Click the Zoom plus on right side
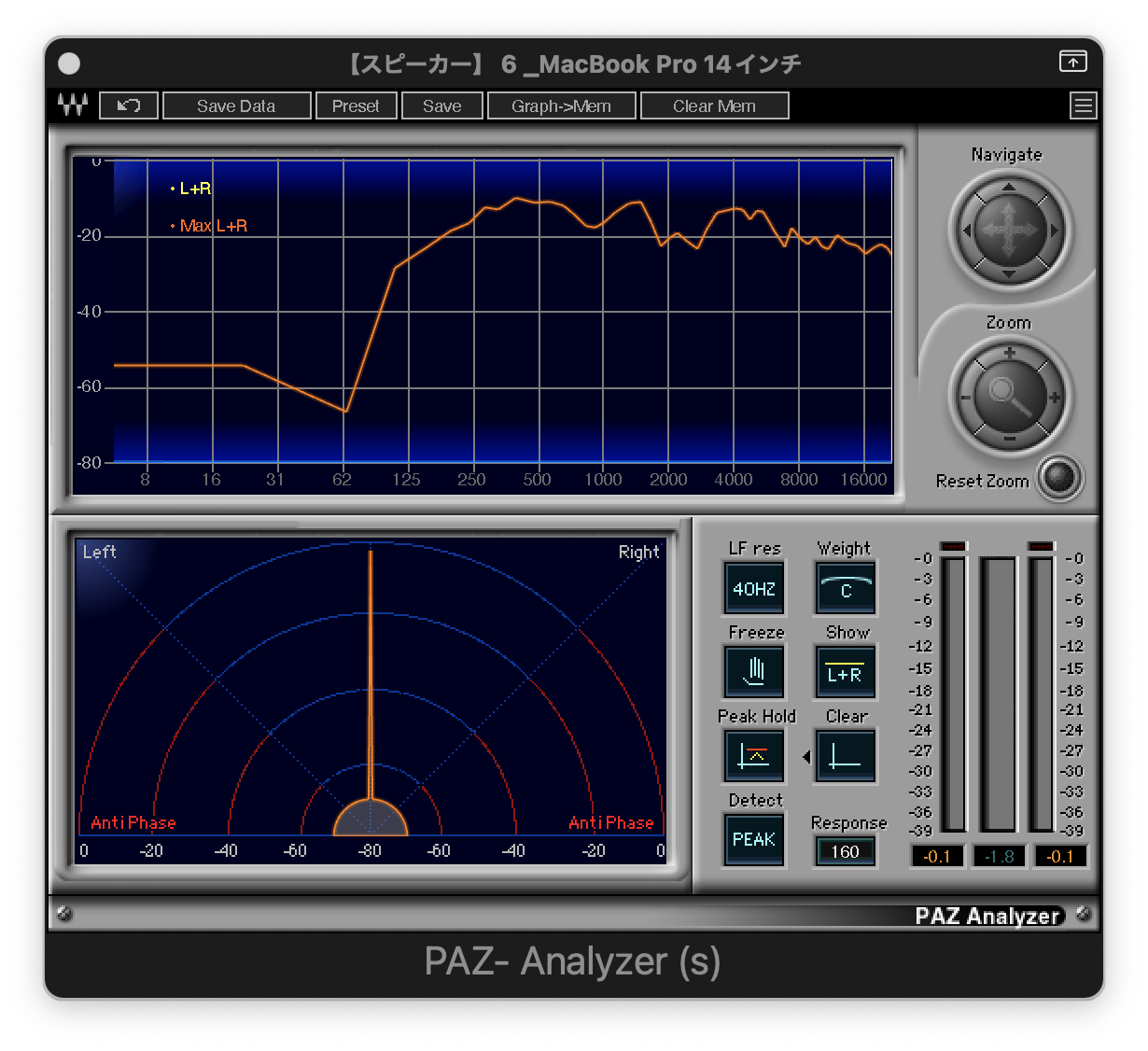 1054,397
